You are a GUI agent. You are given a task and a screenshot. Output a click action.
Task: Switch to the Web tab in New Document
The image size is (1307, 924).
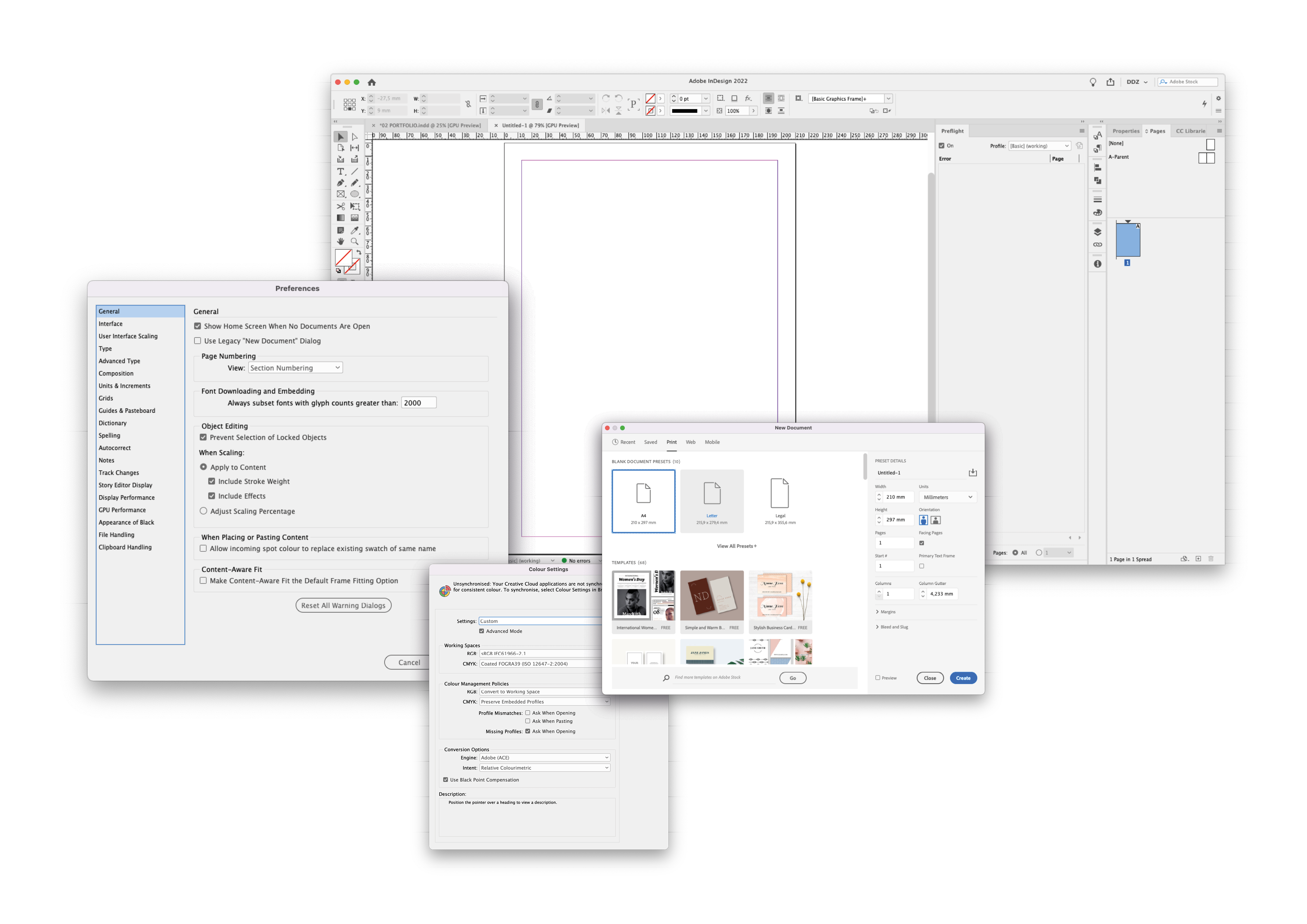tap(690, 442)
